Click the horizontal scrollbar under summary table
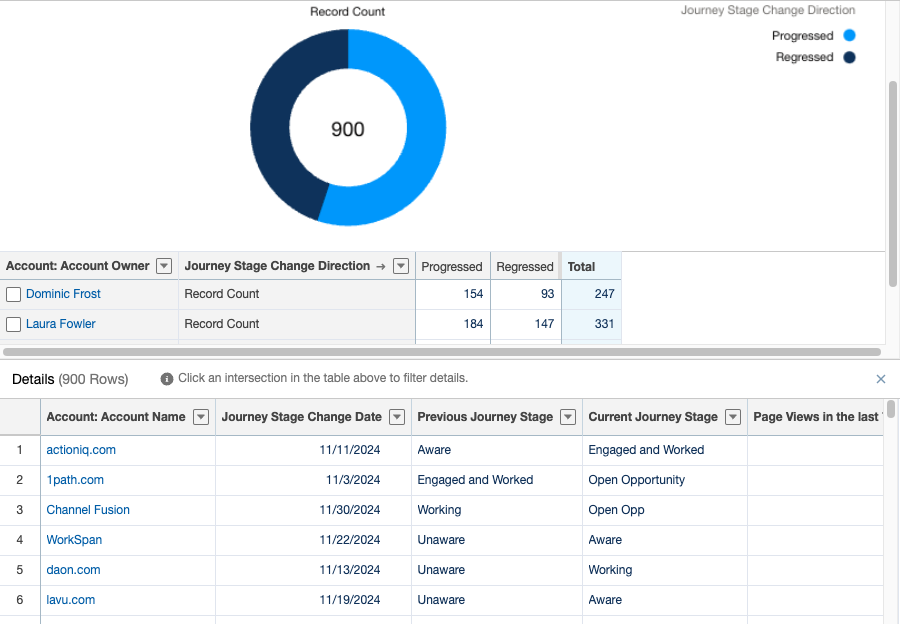Screen dimensions: 900x624 [x=440, y=352]
